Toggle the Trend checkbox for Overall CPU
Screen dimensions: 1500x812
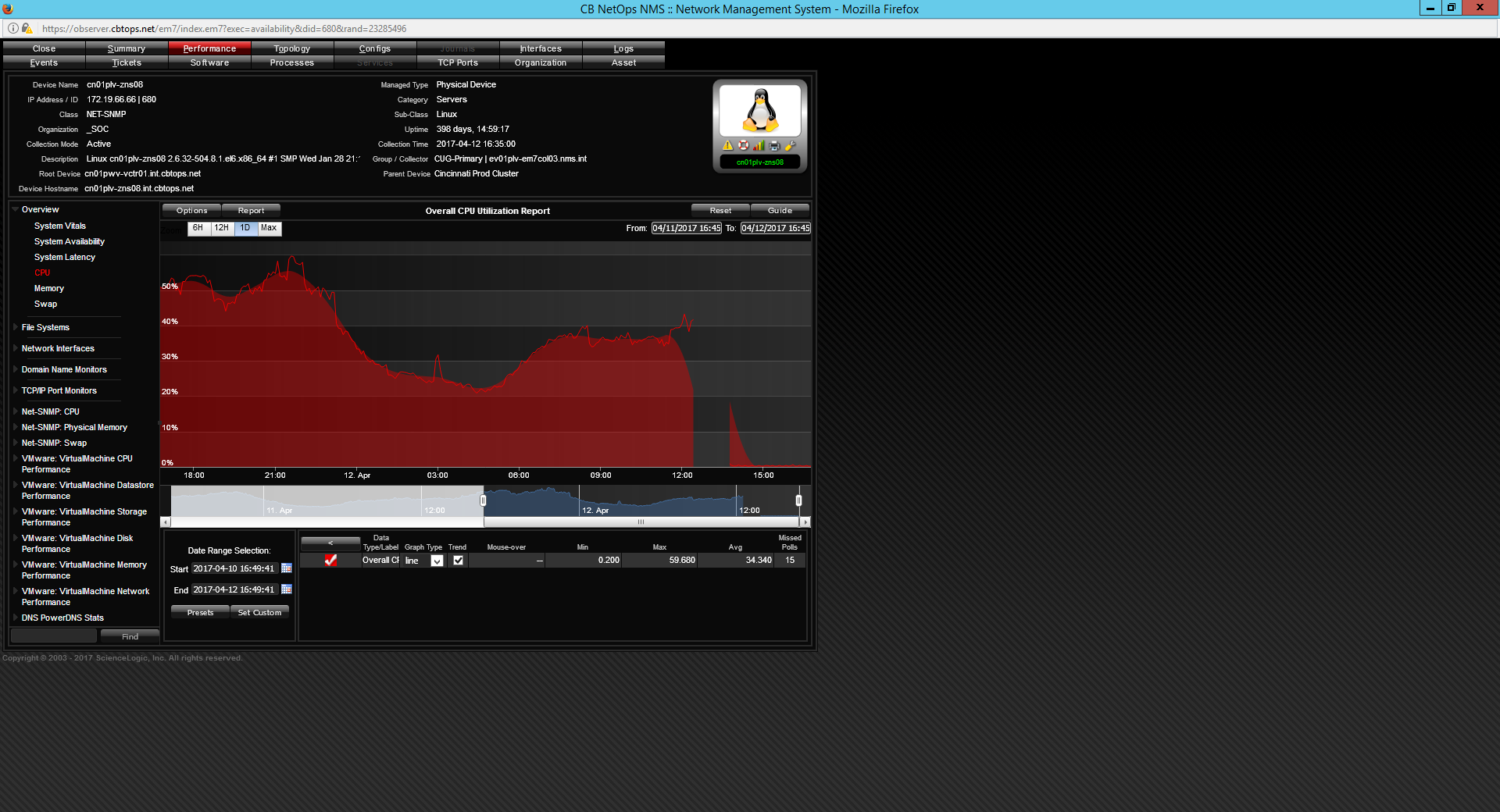458,560
